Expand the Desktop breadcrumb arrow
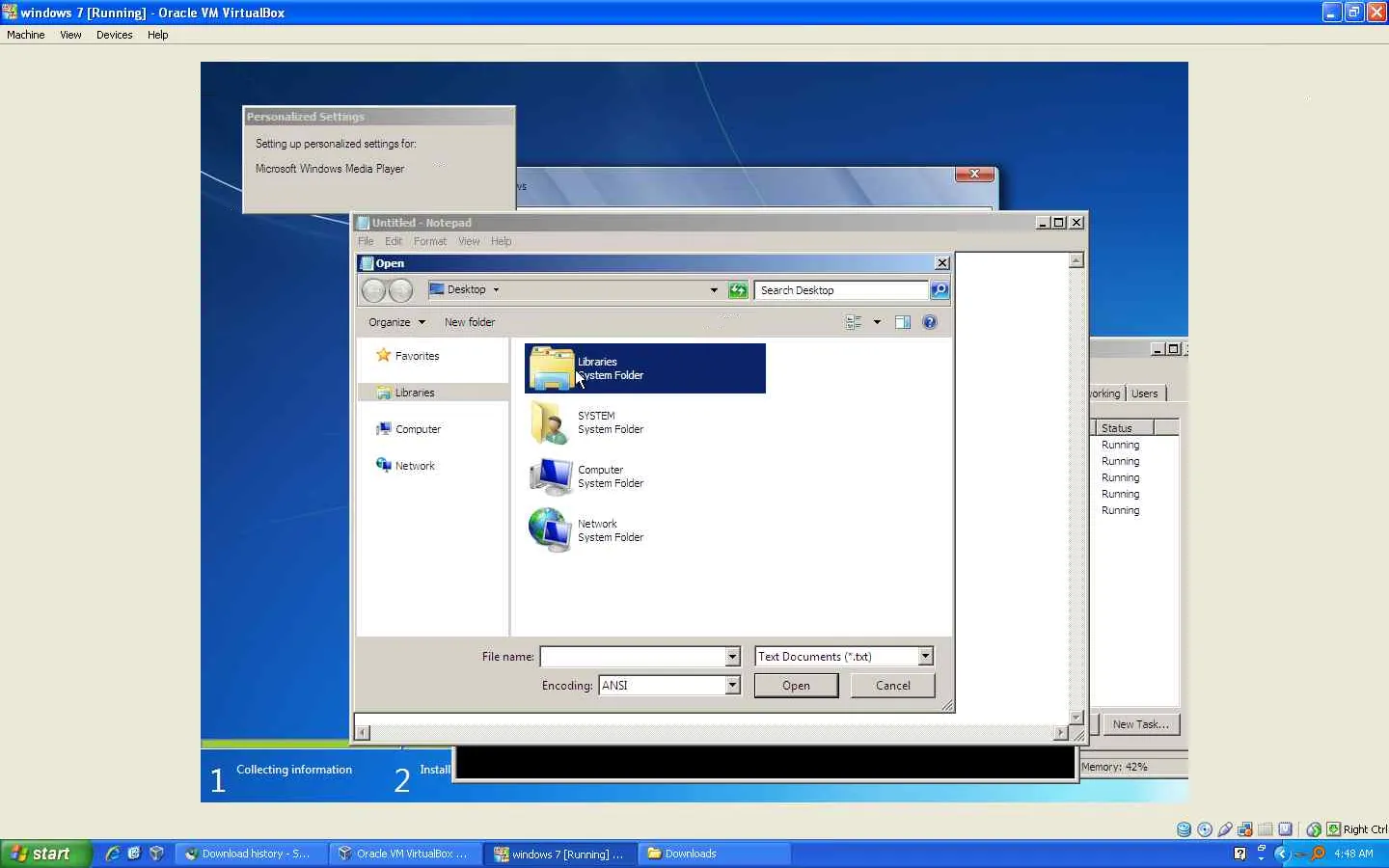This screenshot has width=1389, height=868. [496, 289]
